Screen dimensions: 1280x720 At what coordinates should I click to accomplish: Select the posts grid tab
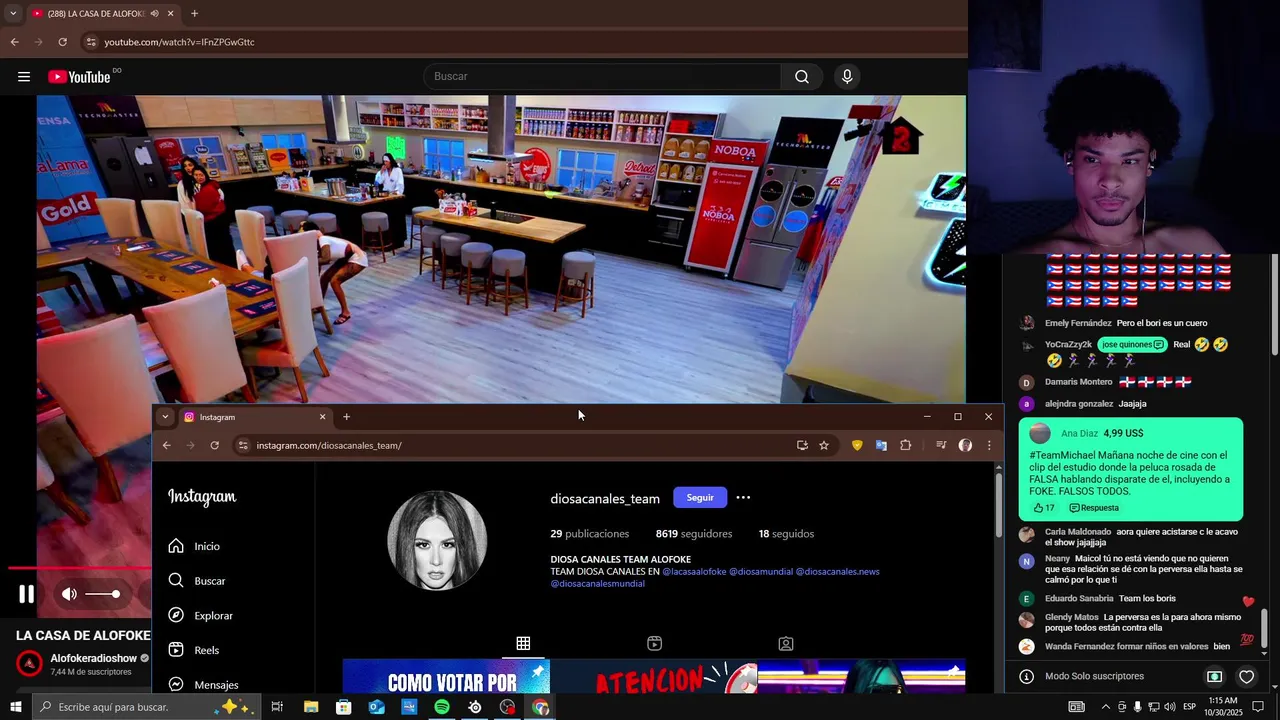tap(523, 643)
